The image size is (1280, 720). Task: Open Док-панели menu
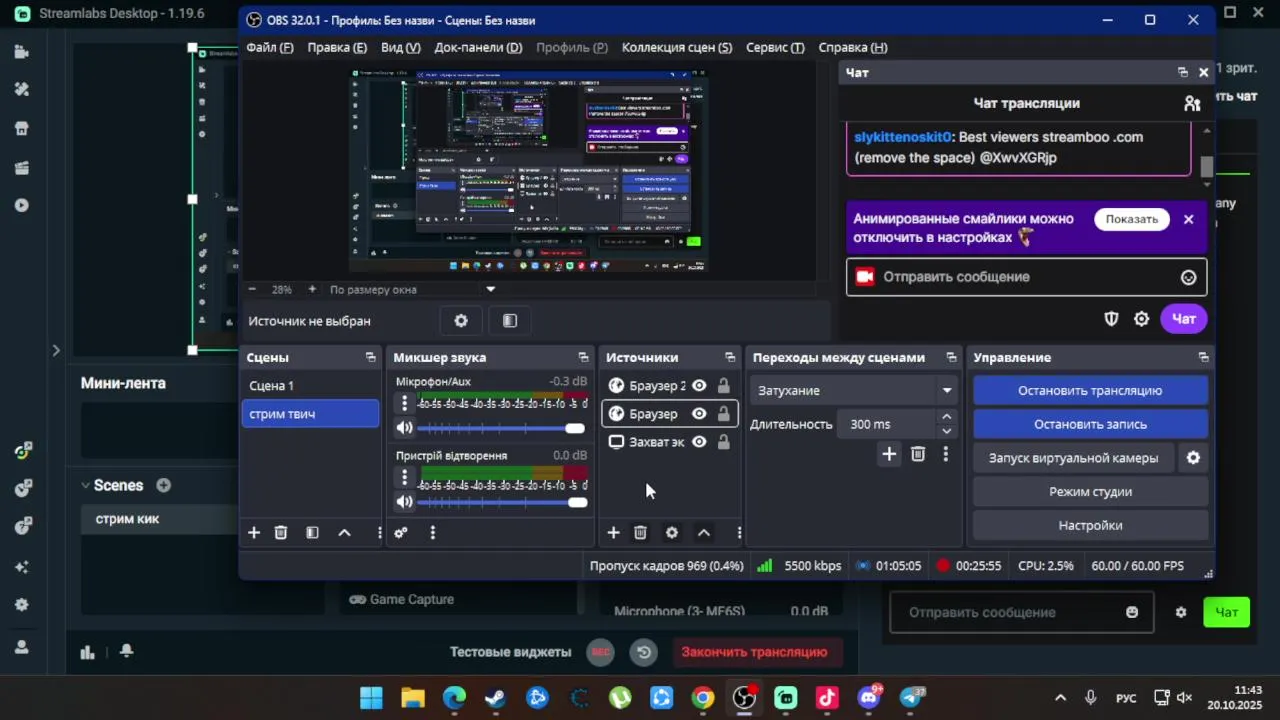[x=478, y=47]
